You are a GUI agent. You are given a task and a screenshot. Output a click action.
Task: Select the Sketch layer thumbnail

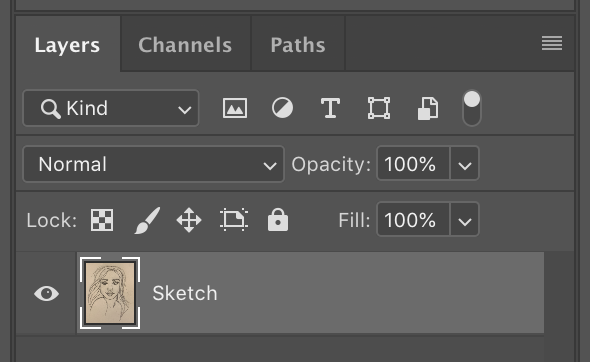110,293
